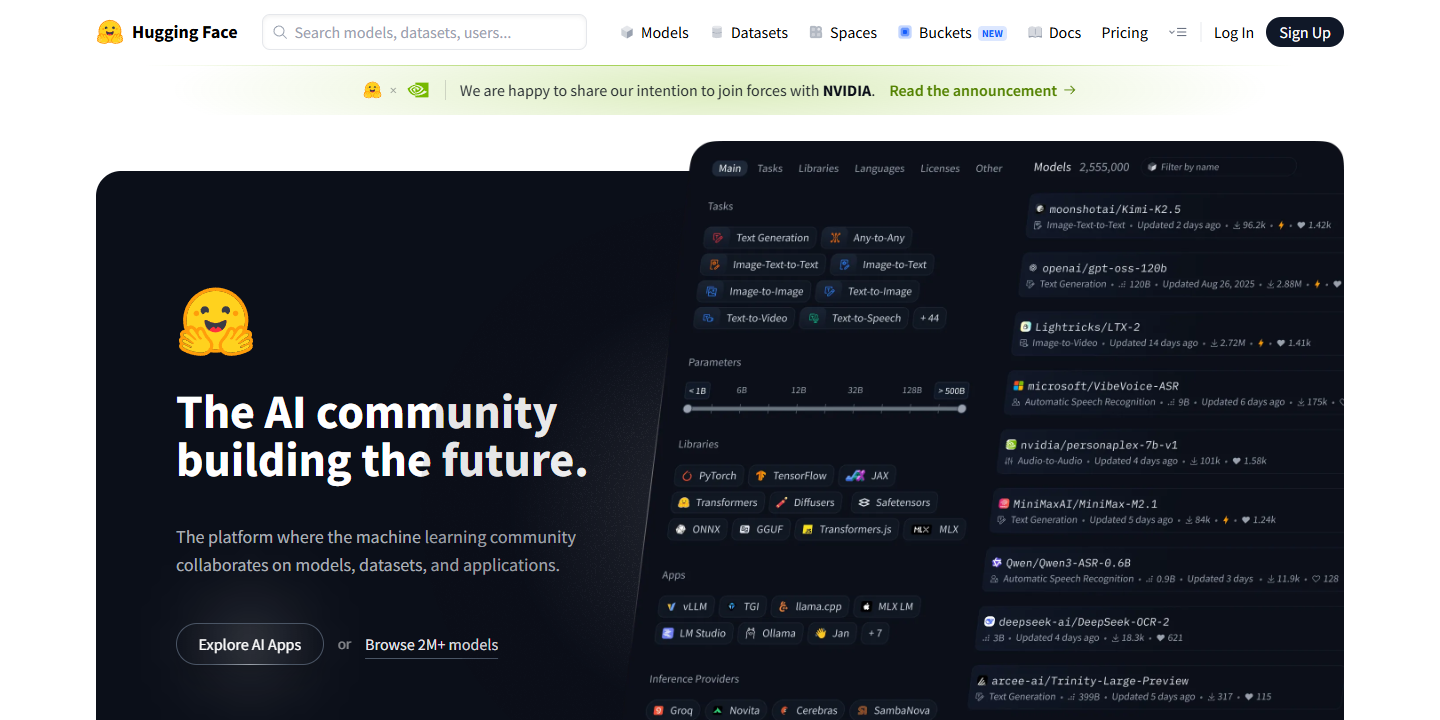Screen dimensions: 1440x720
Task: Click the NVIDIA logo in the banner
Action: (418, 90)
